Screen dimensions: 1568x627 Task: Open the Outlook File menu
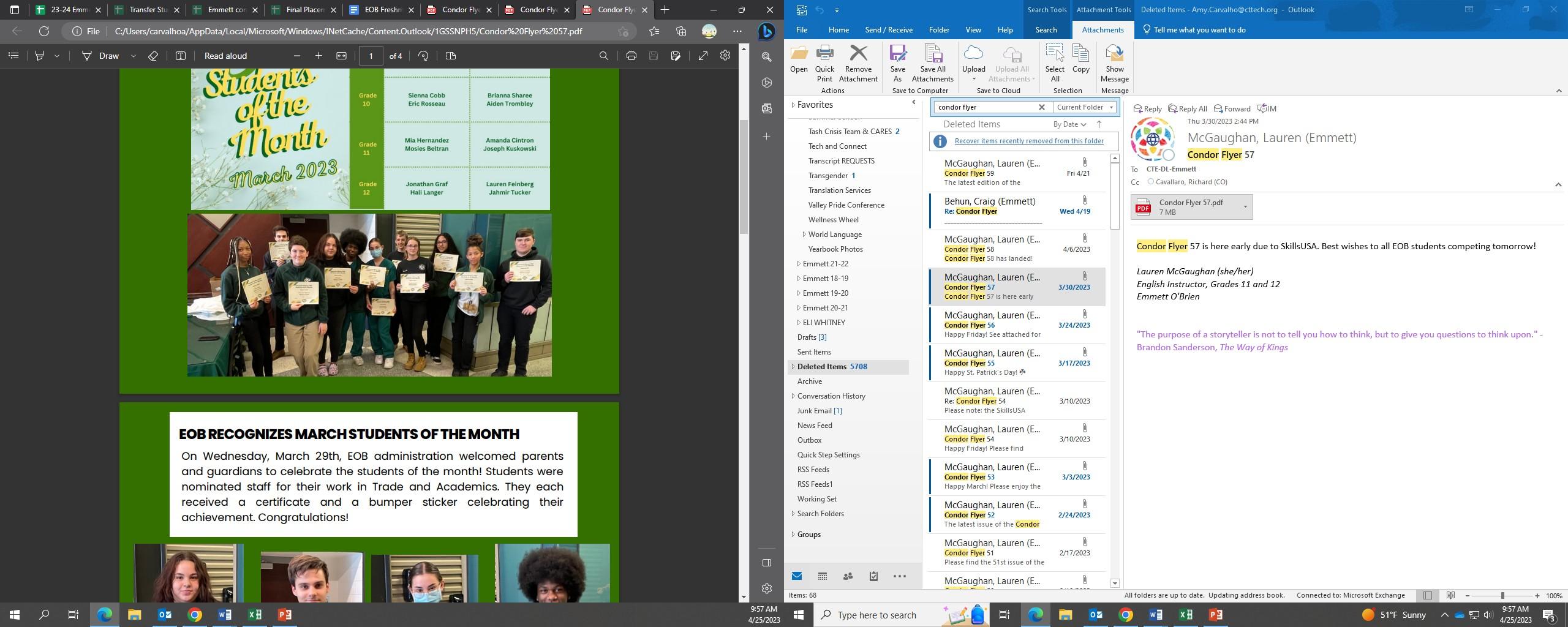pyautogui.click(x=801, y=30)
